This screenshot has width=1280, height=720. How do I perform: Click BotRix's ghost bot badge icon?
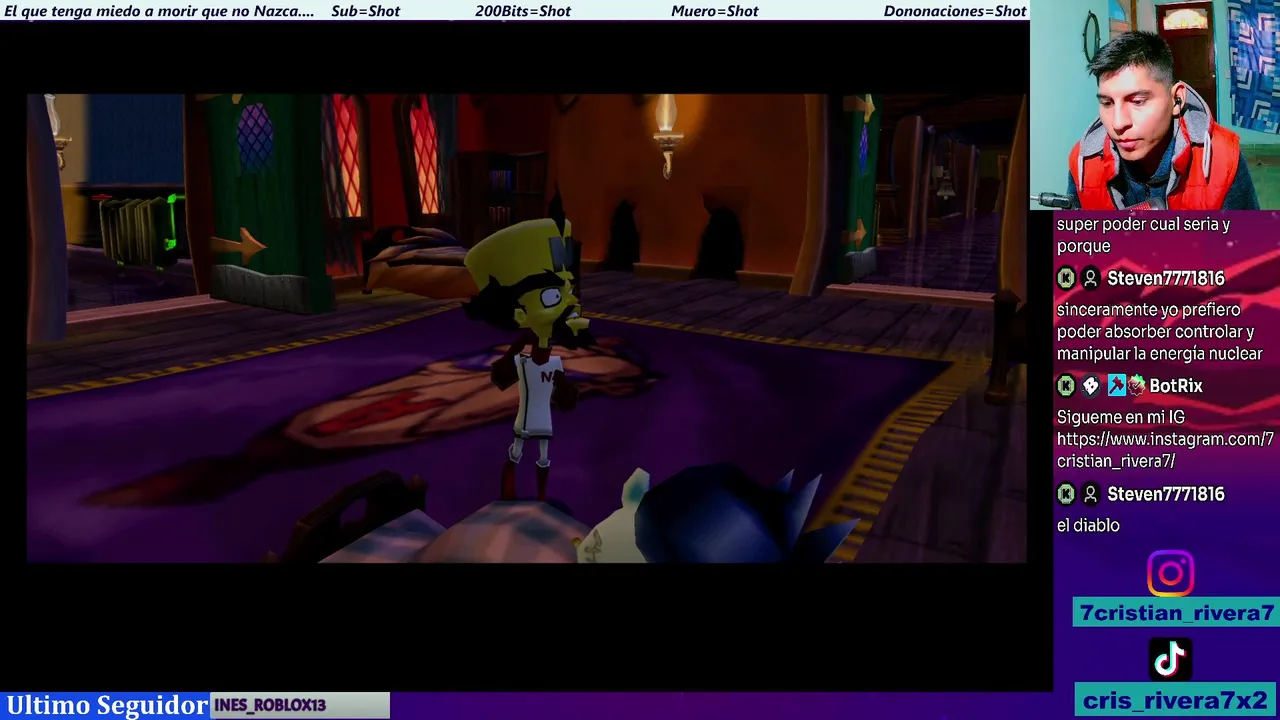click(x=1091, y=386)
